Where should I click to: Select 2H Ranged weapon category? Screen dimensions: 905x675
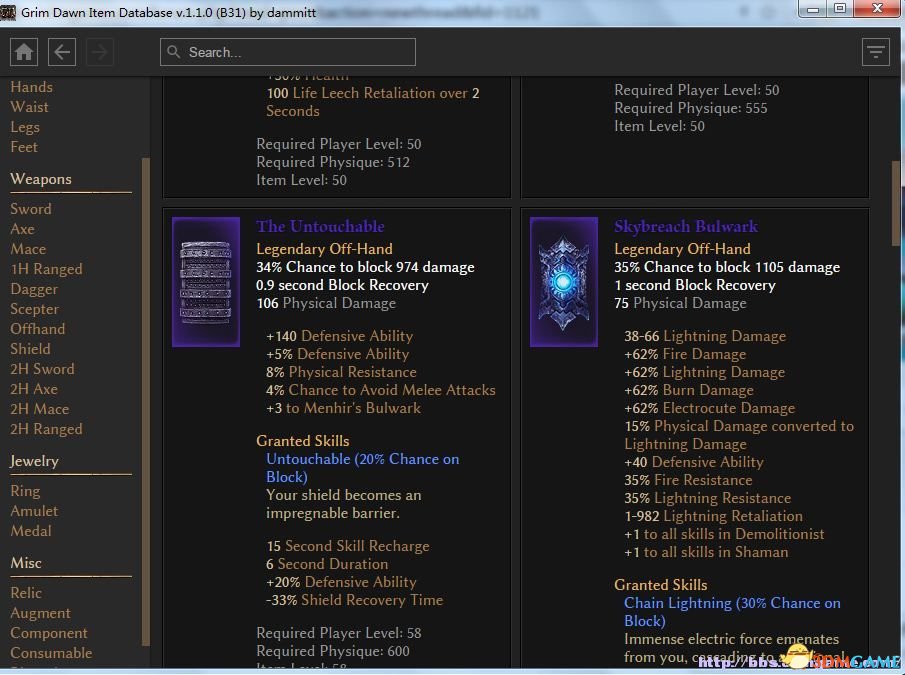46,429
